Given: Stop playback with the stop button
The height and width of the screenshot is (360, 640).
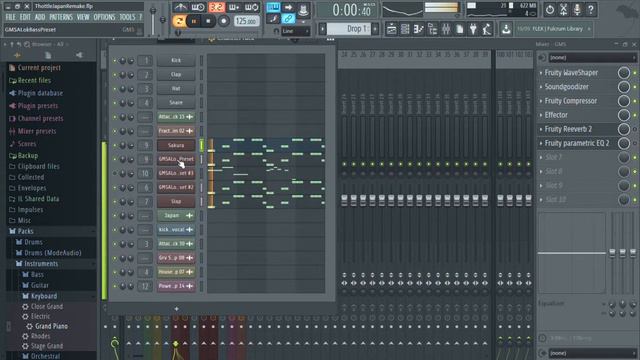Looking at the screenshot, I should click(x=208, y=21).
